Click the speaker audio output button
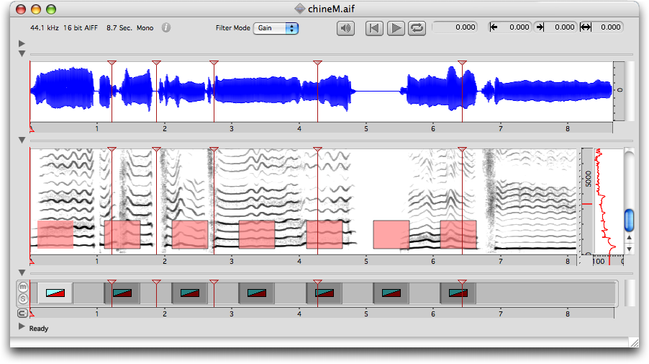The width and height of the screenshot is (649, 364). click(345, 28)
